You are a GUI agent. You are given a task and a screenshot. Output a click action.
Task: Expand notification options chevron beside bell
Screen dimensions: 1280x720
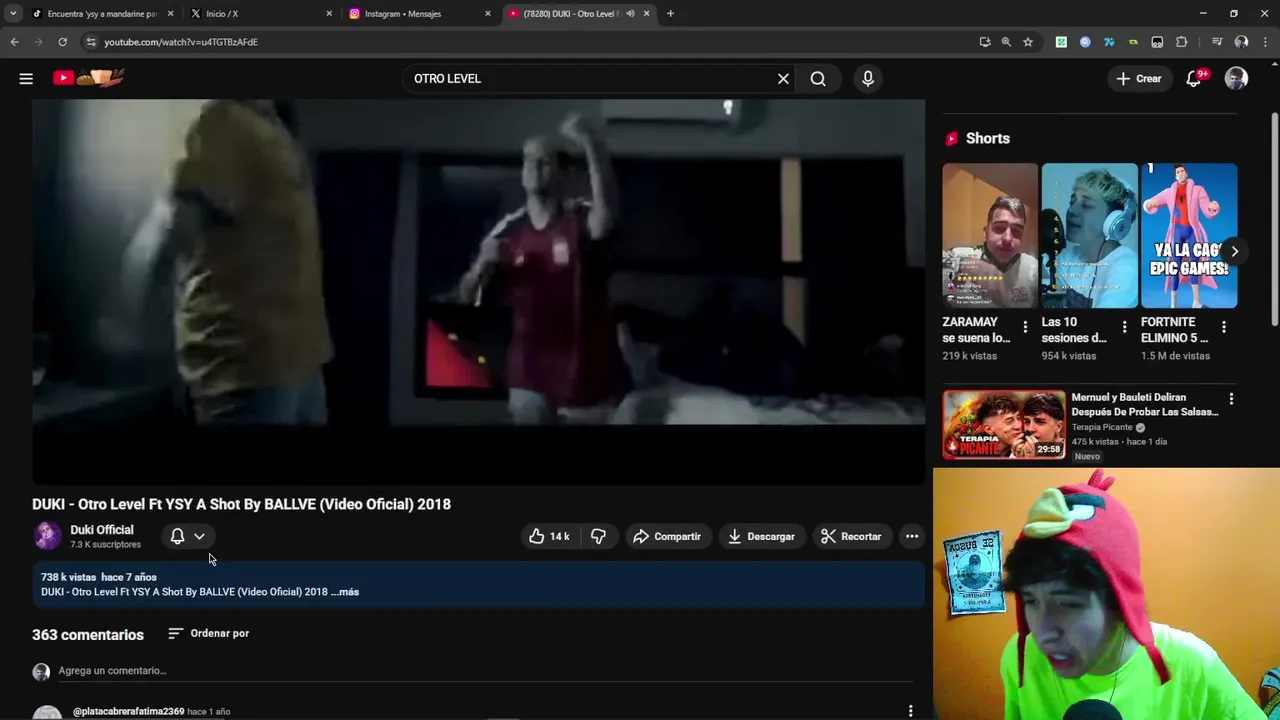[x=200, y=536]
